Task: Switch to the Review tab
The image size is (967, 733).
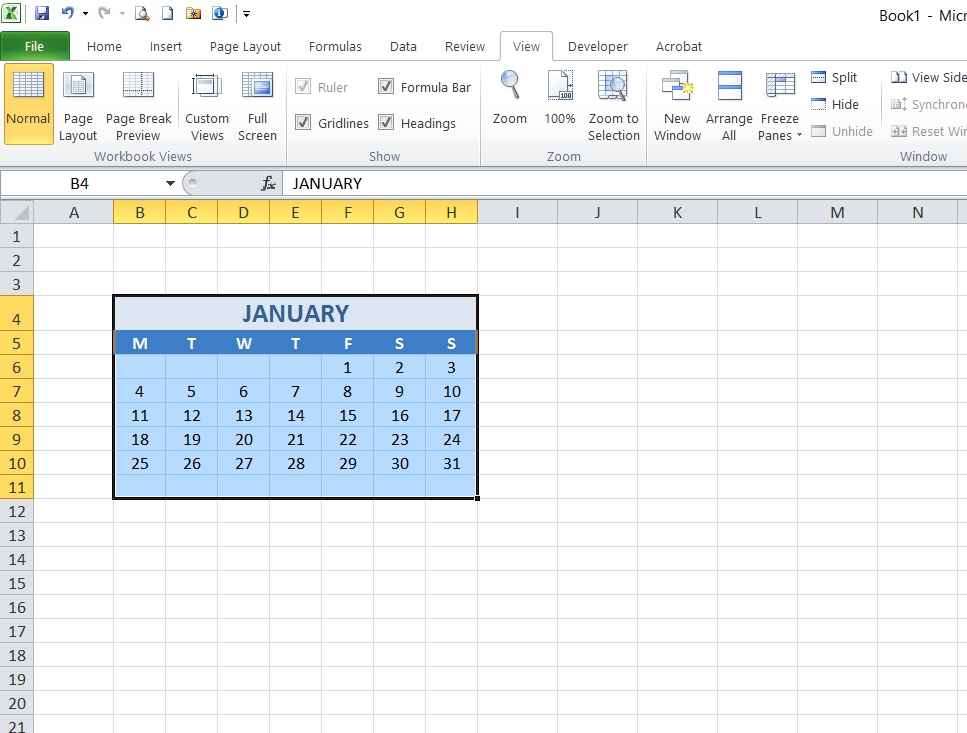Action: click(464, 46)
